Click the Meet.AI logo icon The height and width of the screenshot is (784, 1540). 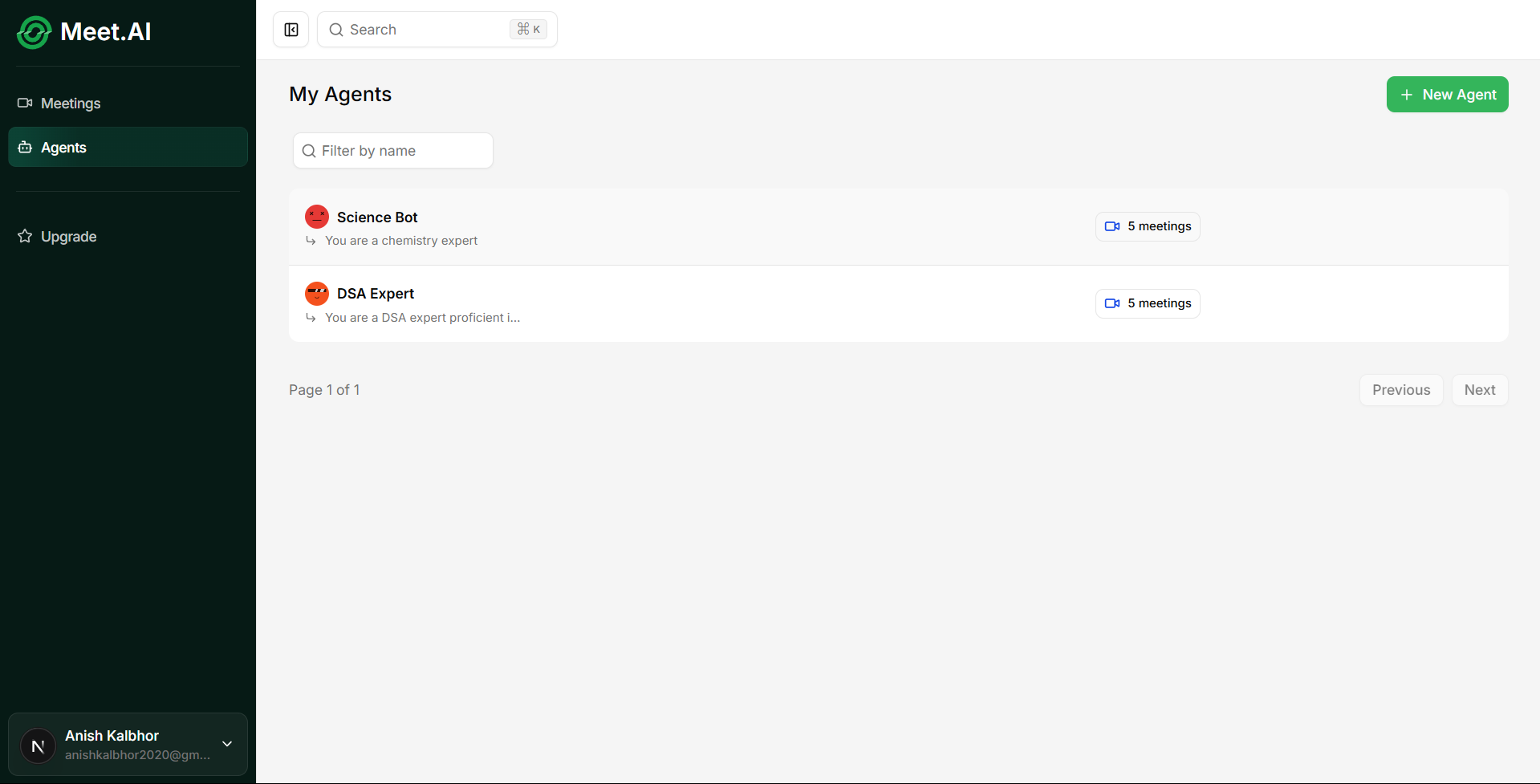tap(33, 32)
